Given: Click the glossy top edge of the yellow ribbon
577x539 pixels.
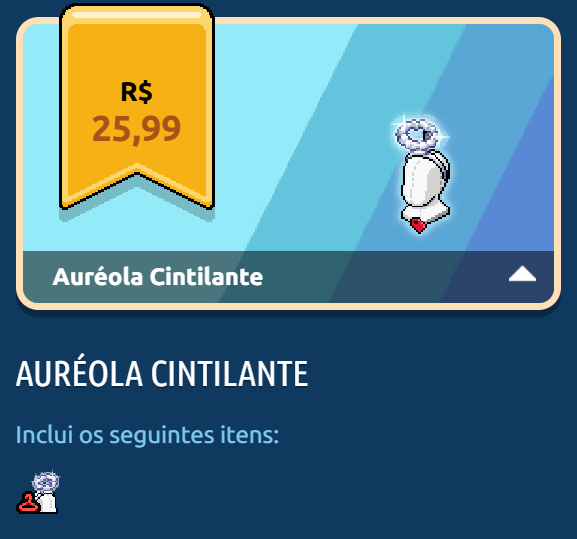Looking at the screenshot, I should [137, 15].
